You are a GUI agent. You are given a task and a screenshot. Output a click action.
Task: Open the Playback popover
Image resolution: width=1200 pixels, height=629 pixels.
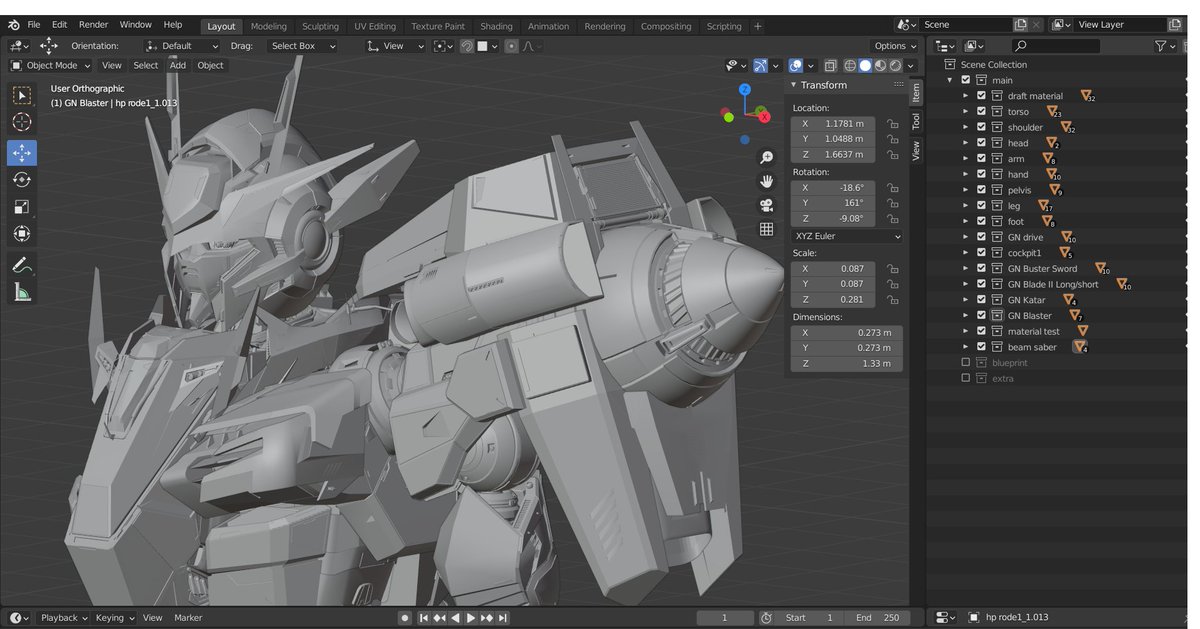click(x=63, y=618)
